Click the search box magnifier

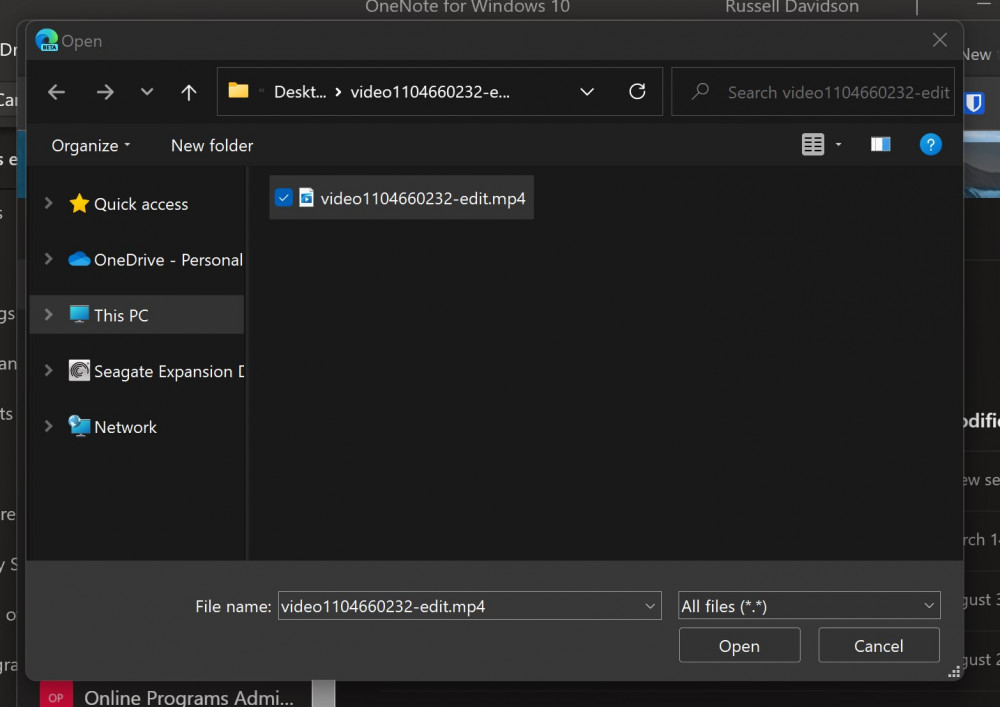pos(700,92)
